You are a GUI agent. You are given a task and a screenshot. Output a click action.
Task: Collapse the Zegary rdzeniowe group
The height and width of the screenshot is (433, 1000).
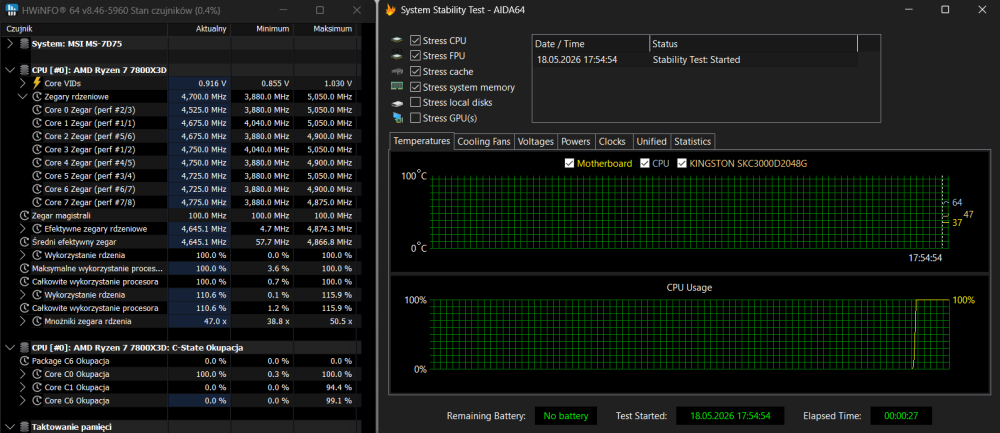coord(23,97)
